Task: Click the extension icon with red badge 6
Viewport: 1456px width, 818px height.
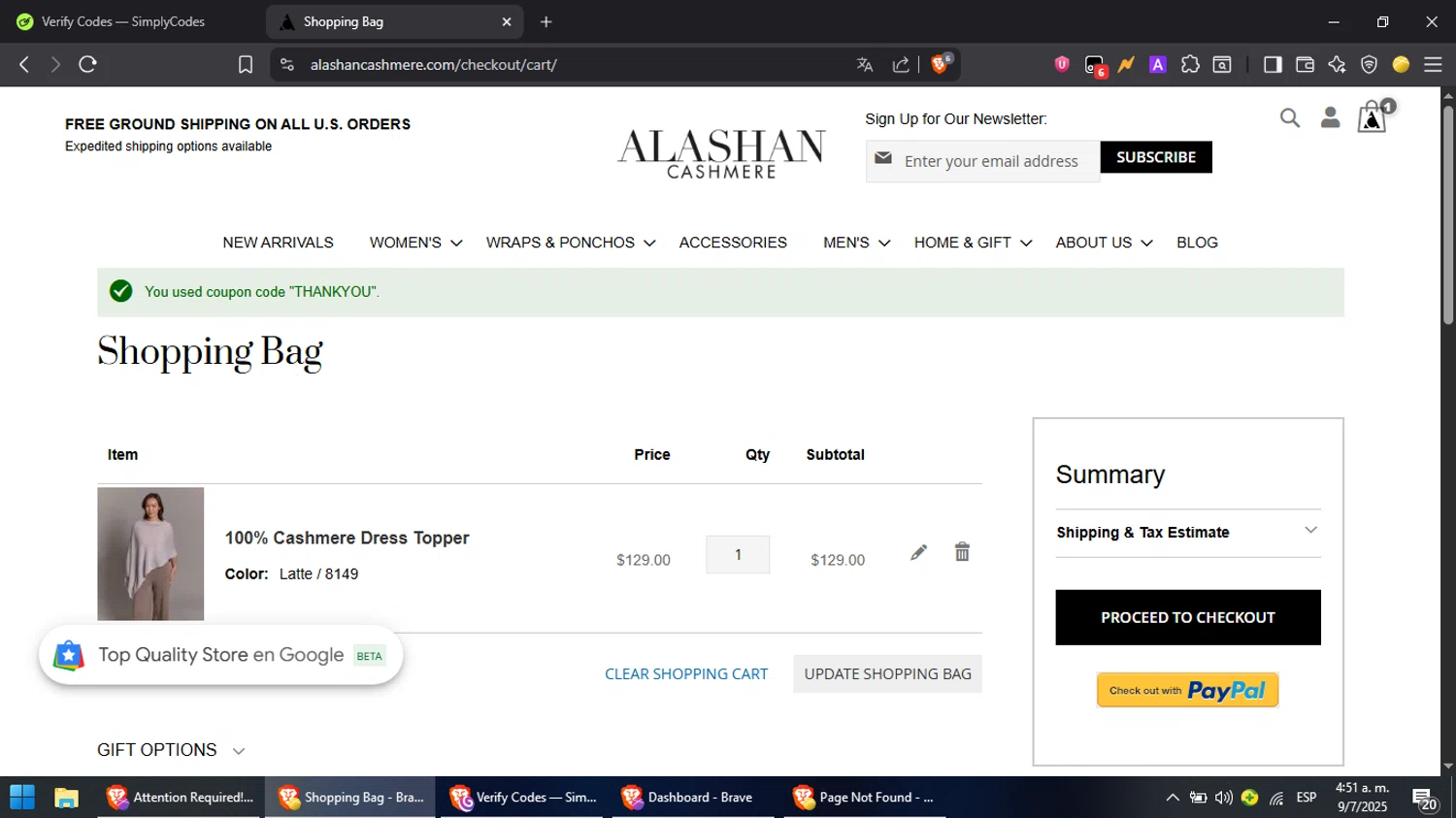Action: [1095, 65]
